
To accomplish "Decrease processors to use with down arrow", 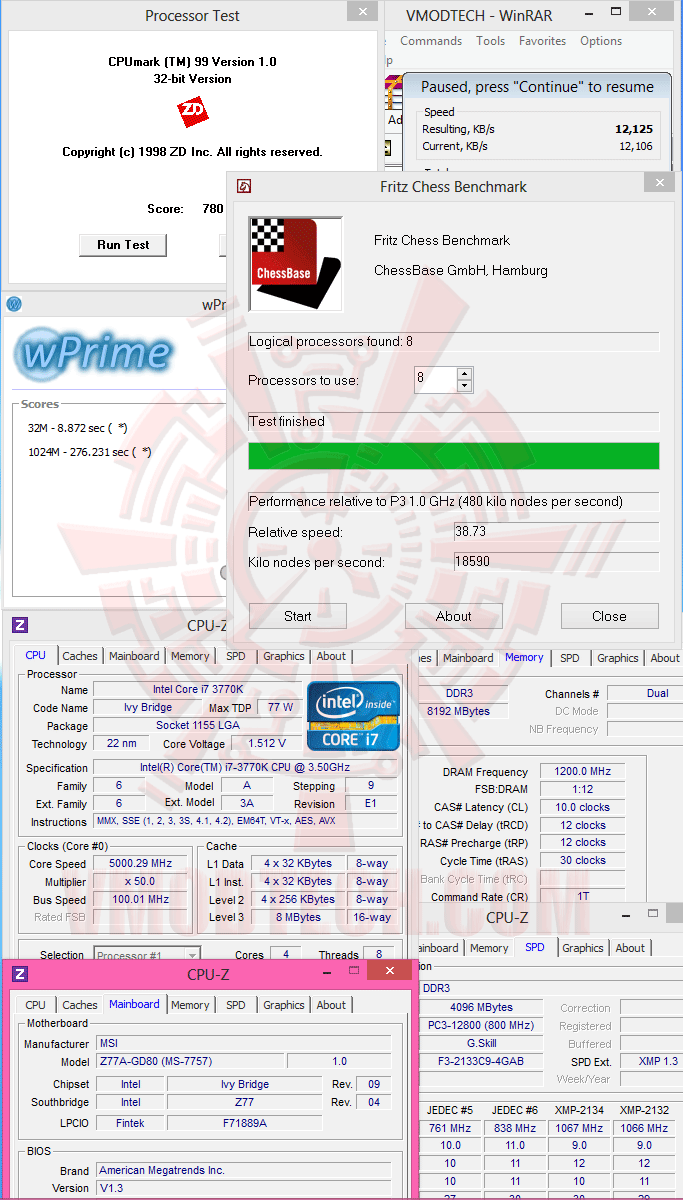I will [465, 386].
